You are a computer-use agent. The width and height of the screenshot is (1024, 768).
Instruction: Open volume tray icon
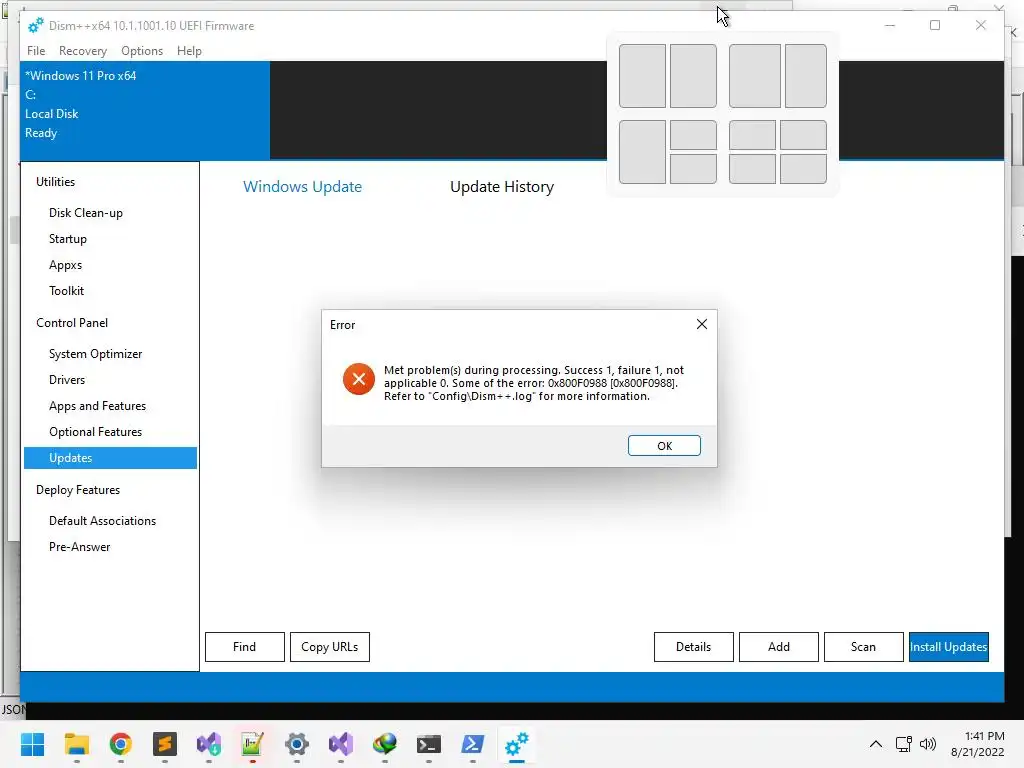(927, 744)
